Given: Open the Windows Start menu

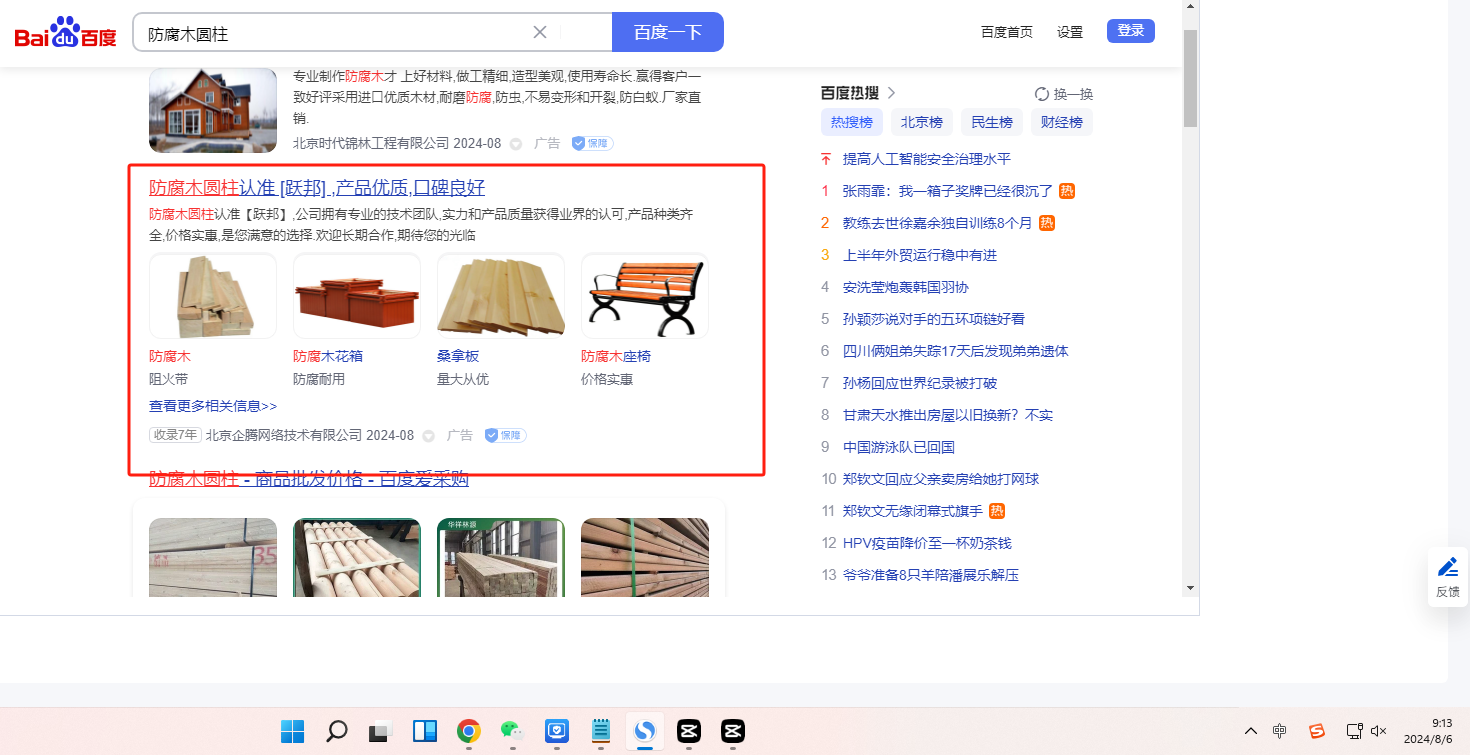Looking at the screenshot, I should (x=292, y=731).
